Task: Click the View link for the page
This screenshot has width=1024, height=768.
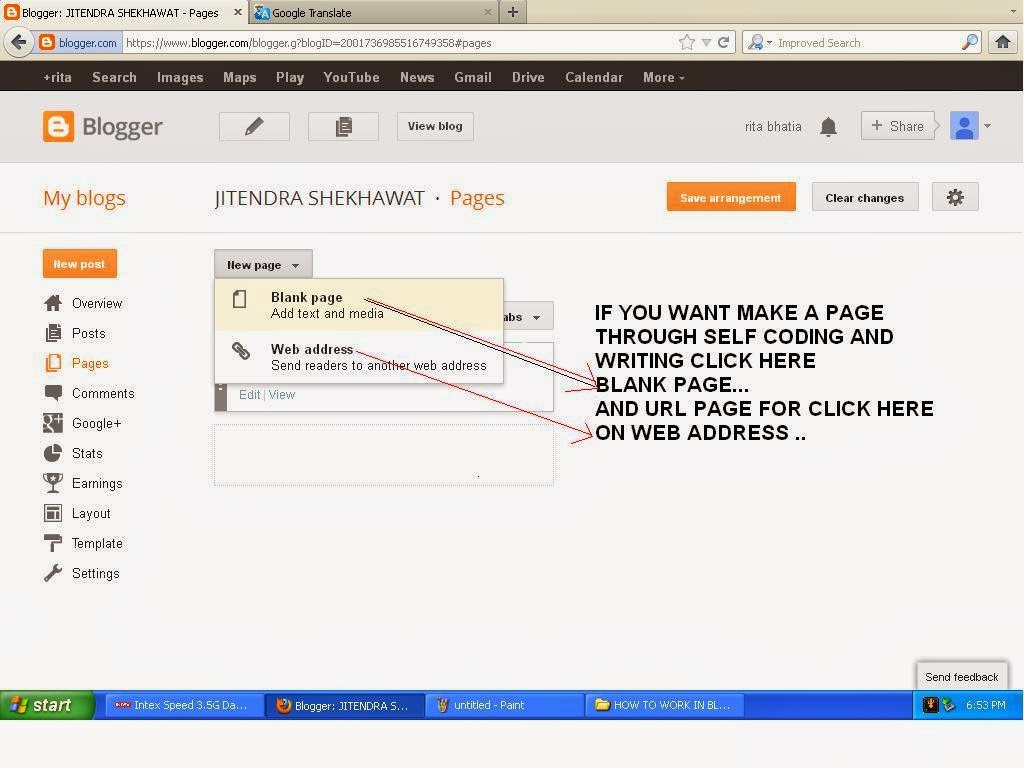Action: [x=281, y=394]
